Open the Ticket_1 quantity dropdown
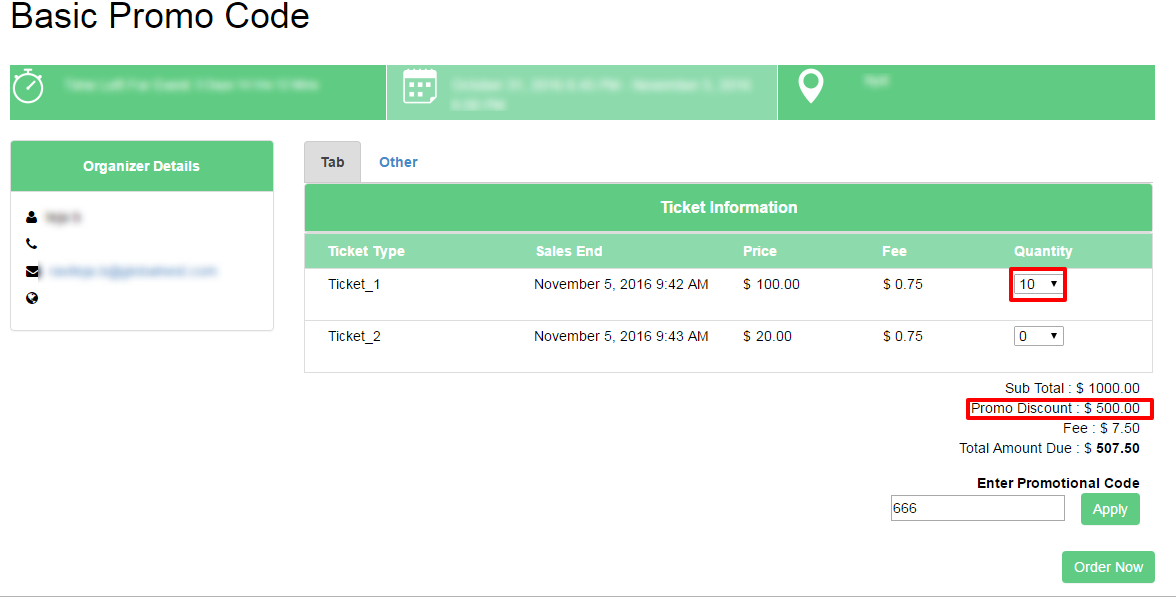Viewport: 1176px width, 597px height. 1038,284
